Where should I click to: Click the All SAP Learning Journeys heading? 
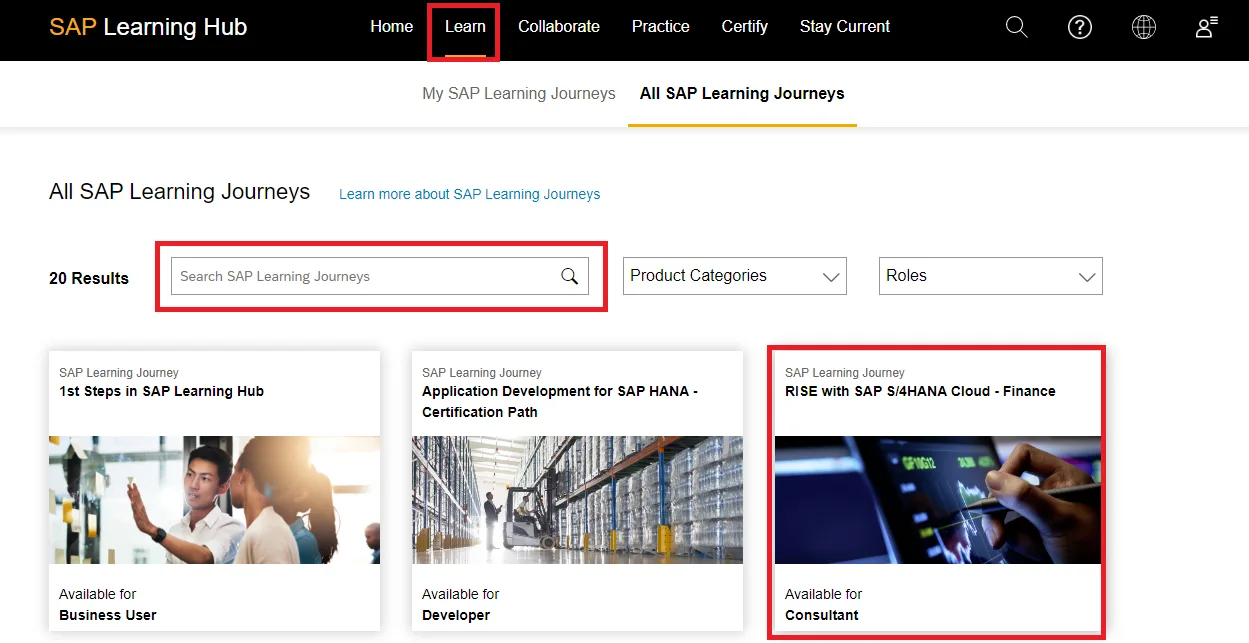(180, 191)
